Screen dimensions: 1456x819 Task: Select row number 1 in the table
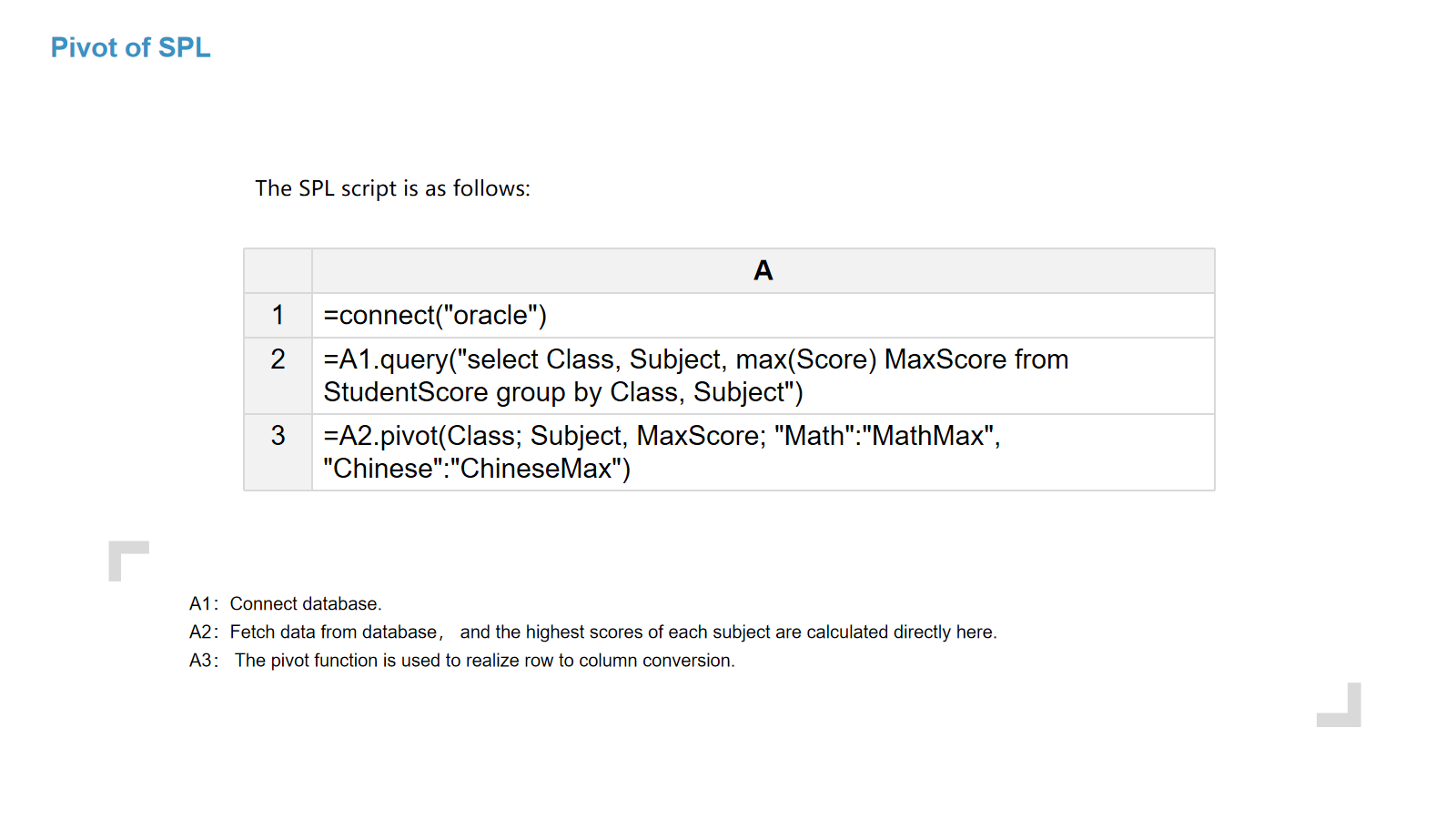[x=278, y=315]
